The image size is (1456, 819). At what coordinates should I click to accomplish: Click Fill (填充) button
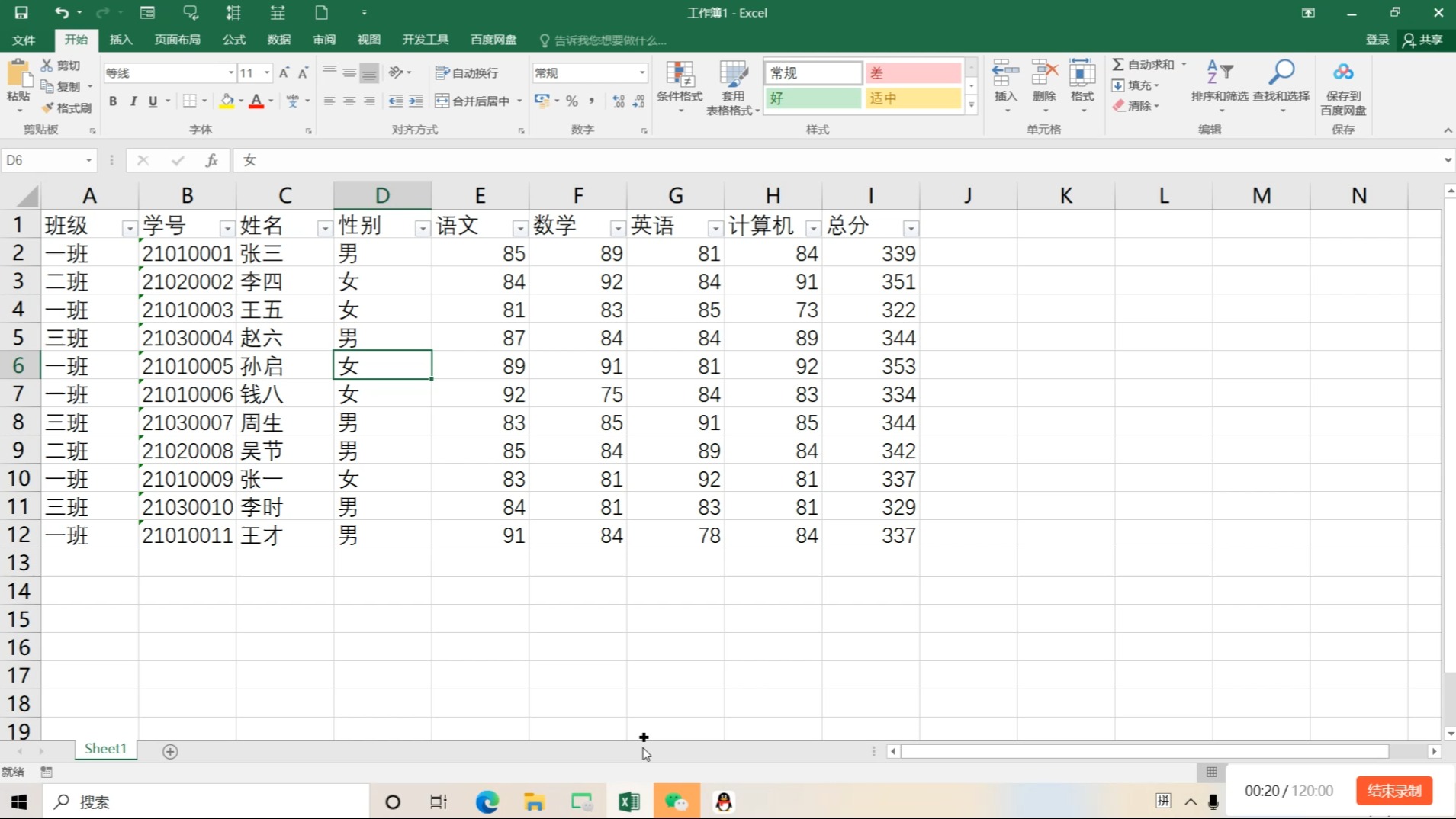pos(1136,85)
